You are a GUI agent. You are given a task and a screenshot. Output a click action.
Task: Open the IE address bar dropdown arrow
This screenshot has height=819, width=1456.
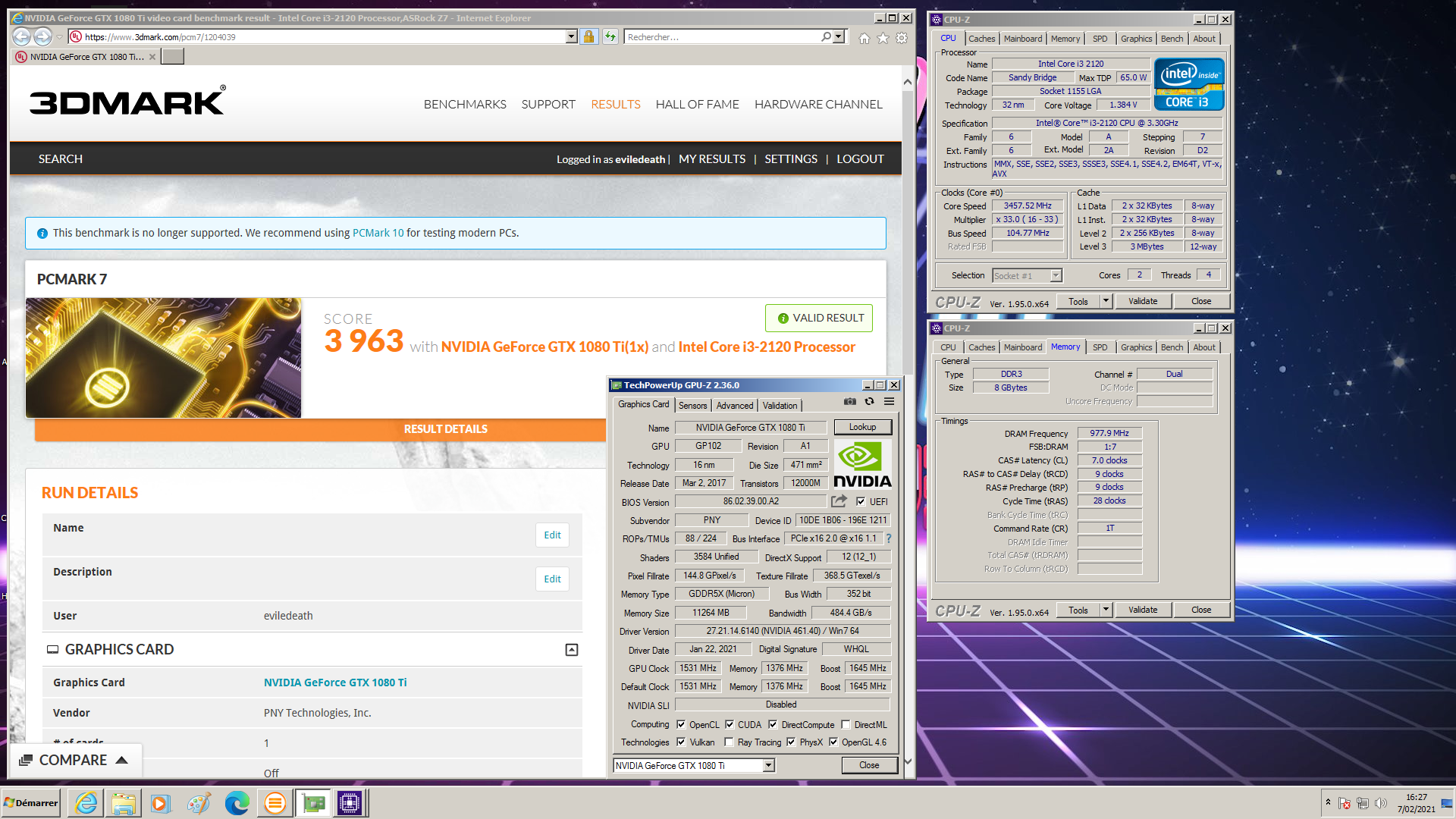[x=571, y=36]
